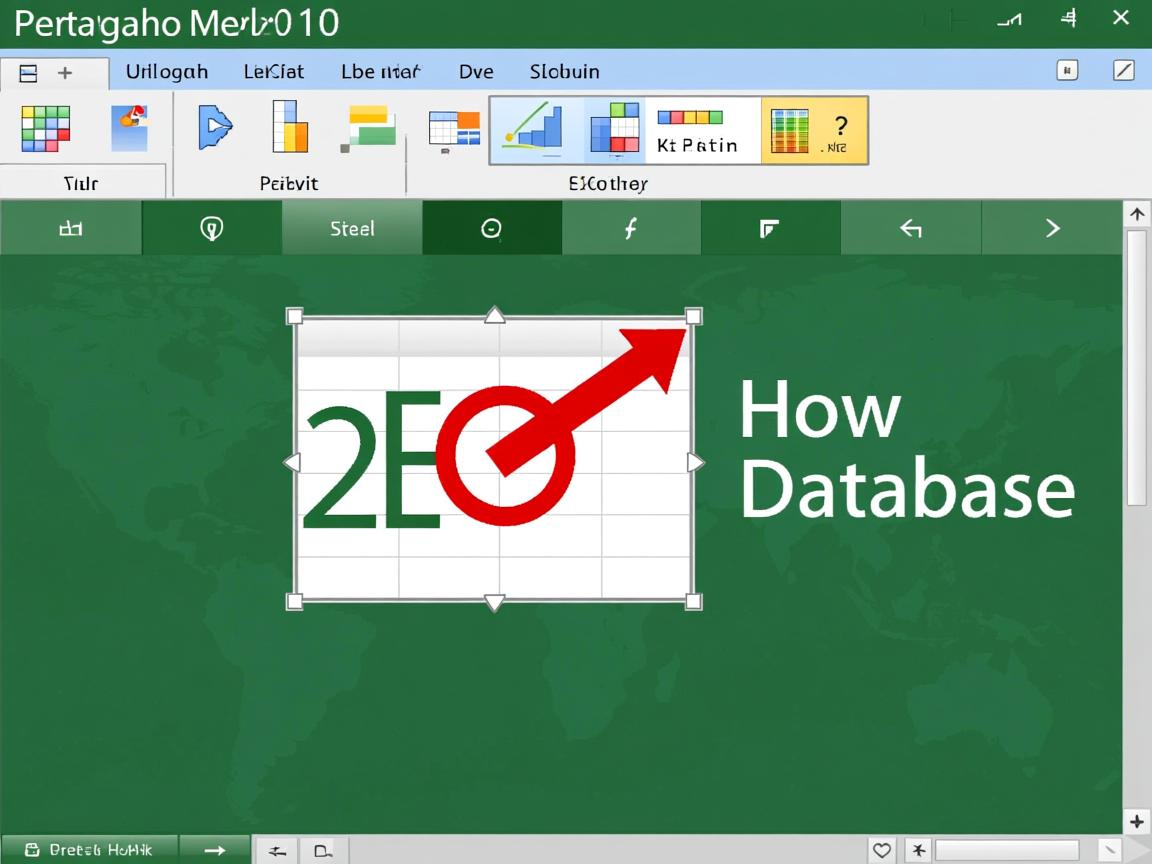Click the Bretsli Hoblik sheet button
The image size is (1152, 864).
(90, 850)
